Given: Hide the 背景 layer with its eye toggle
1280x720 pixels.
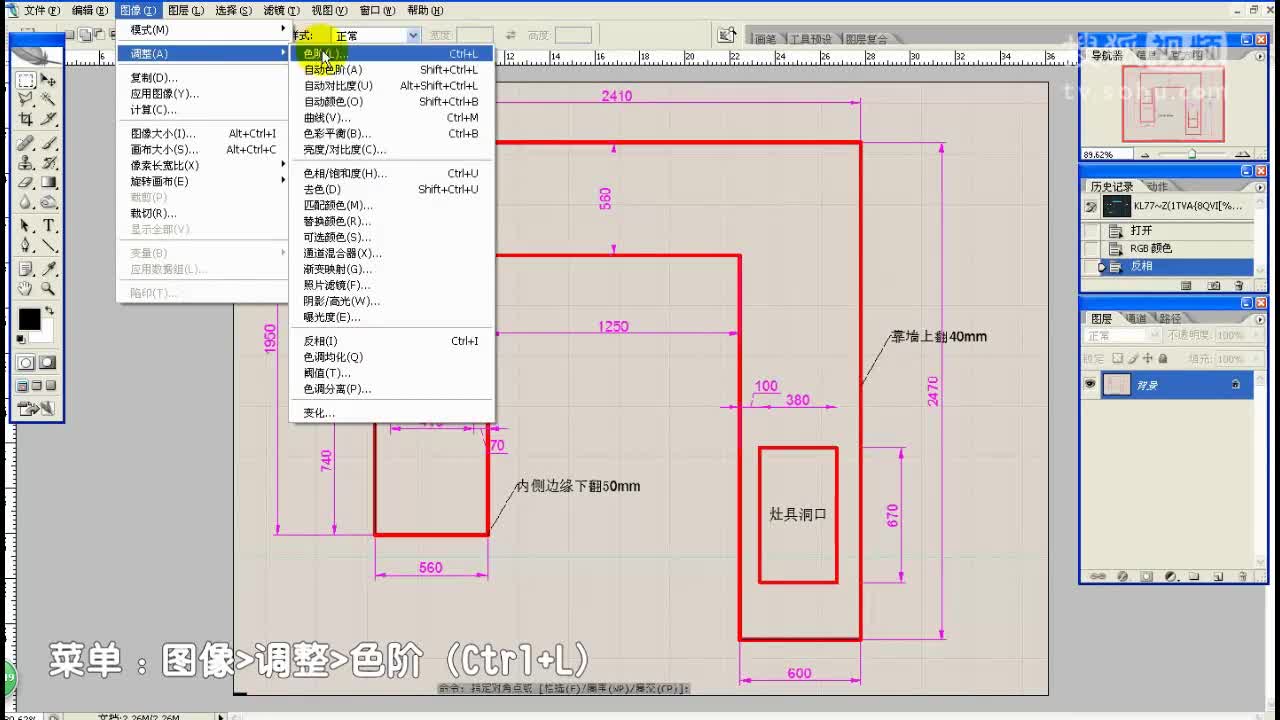Looking at the screenshot, I should pyautogui.click(x=1091, y=384).
